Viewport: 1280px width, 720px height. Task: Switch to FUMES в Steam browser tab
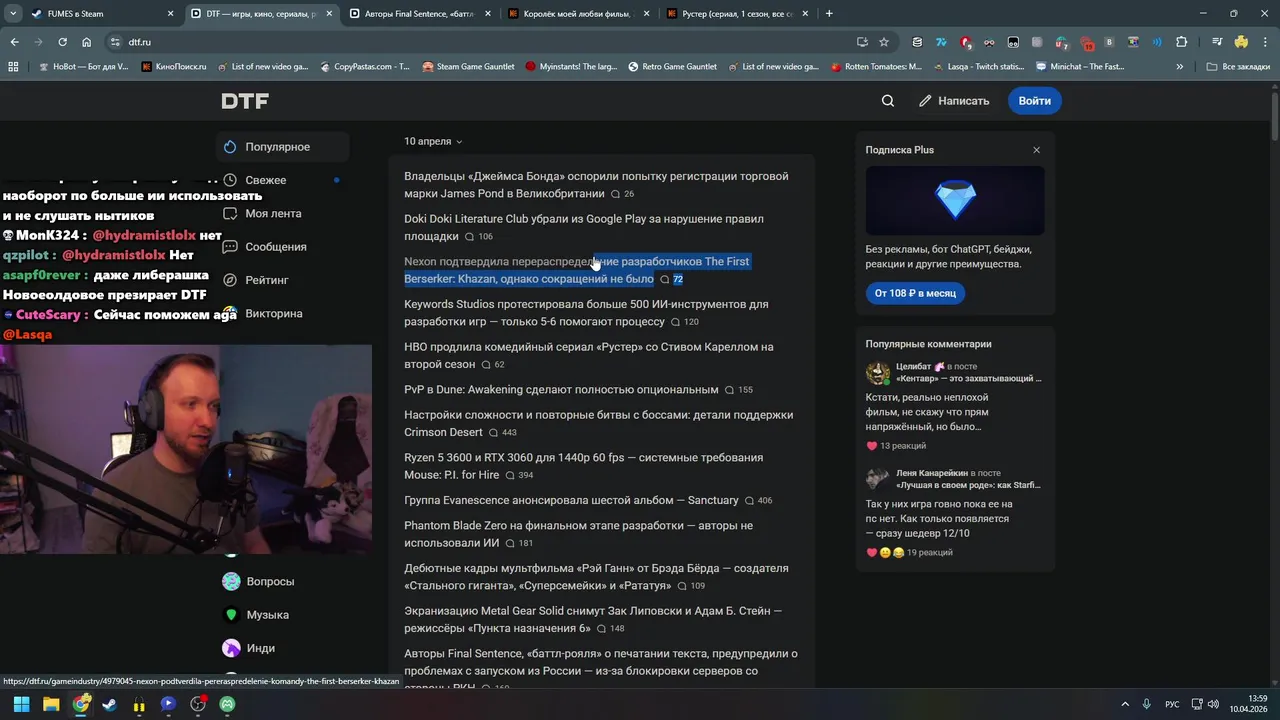100,14
